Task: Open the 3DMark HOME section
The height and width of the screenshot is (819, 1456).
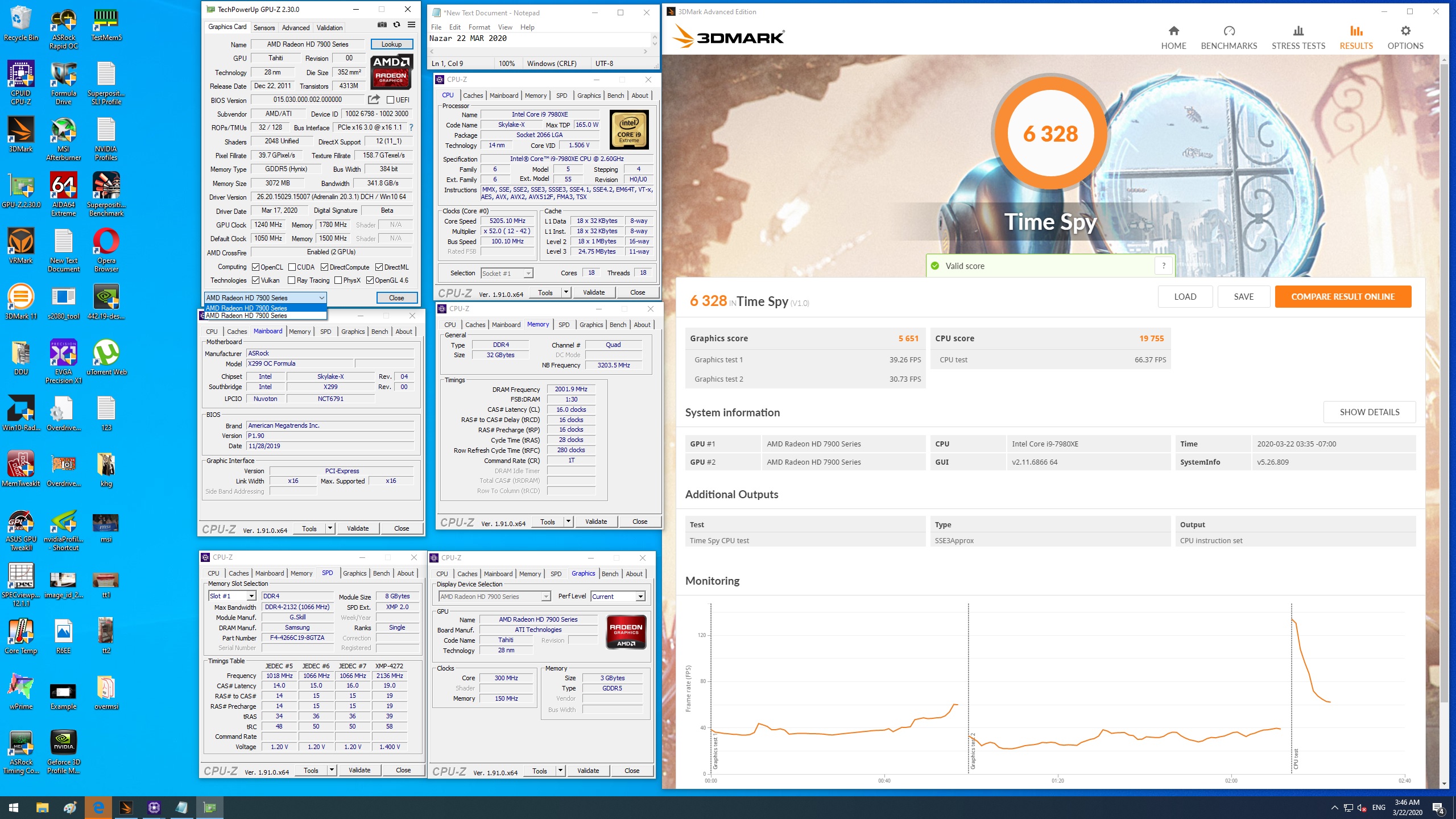Action: (1173, 38)
